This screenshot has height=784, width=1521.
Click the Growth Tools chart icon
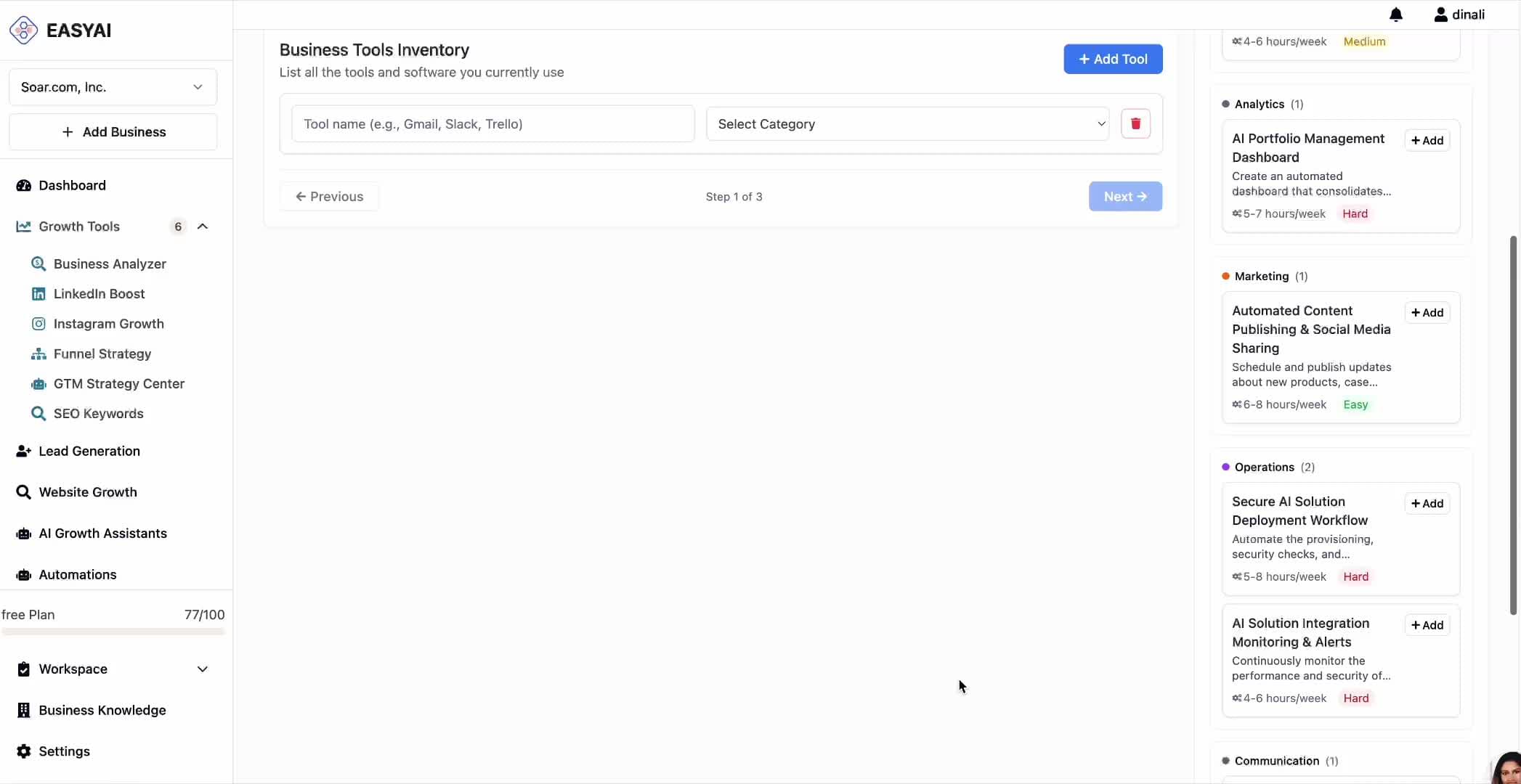coord(24,226)
